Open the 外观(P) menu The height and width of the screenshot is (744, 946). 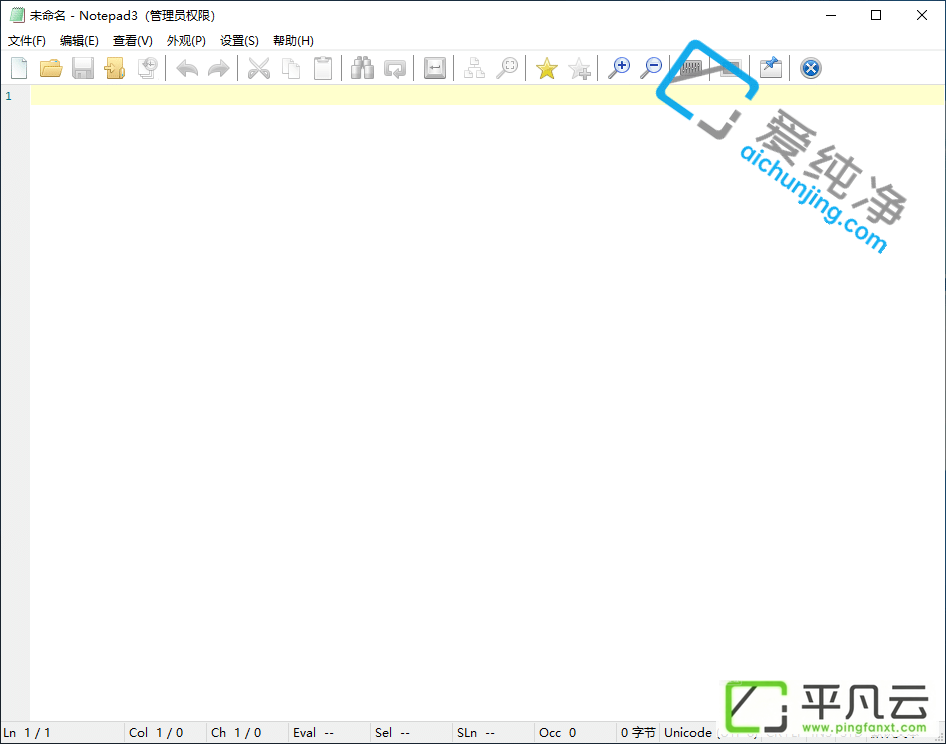(x=186, y=40)
